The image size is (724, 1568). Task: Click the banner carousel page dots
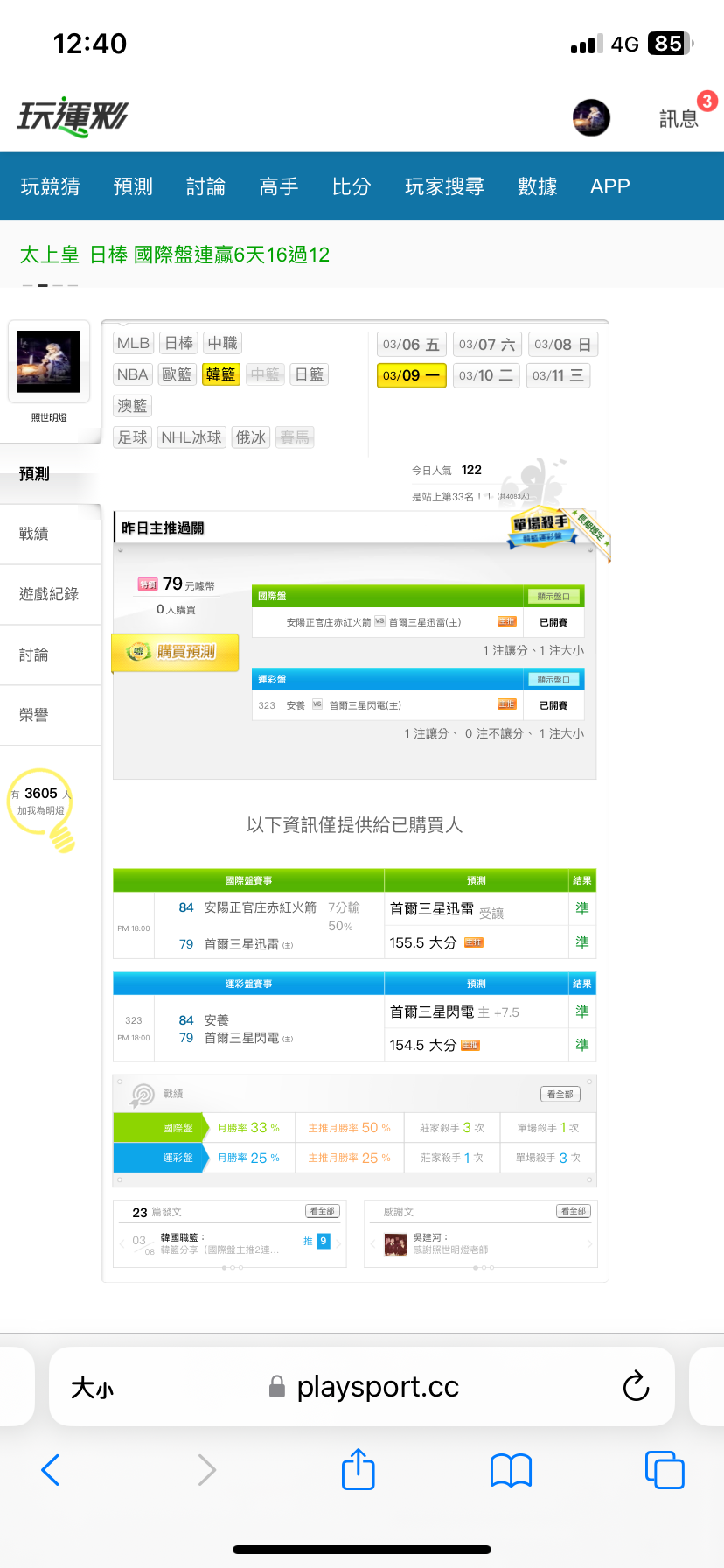pyautogui.click(x=50, y=285)
